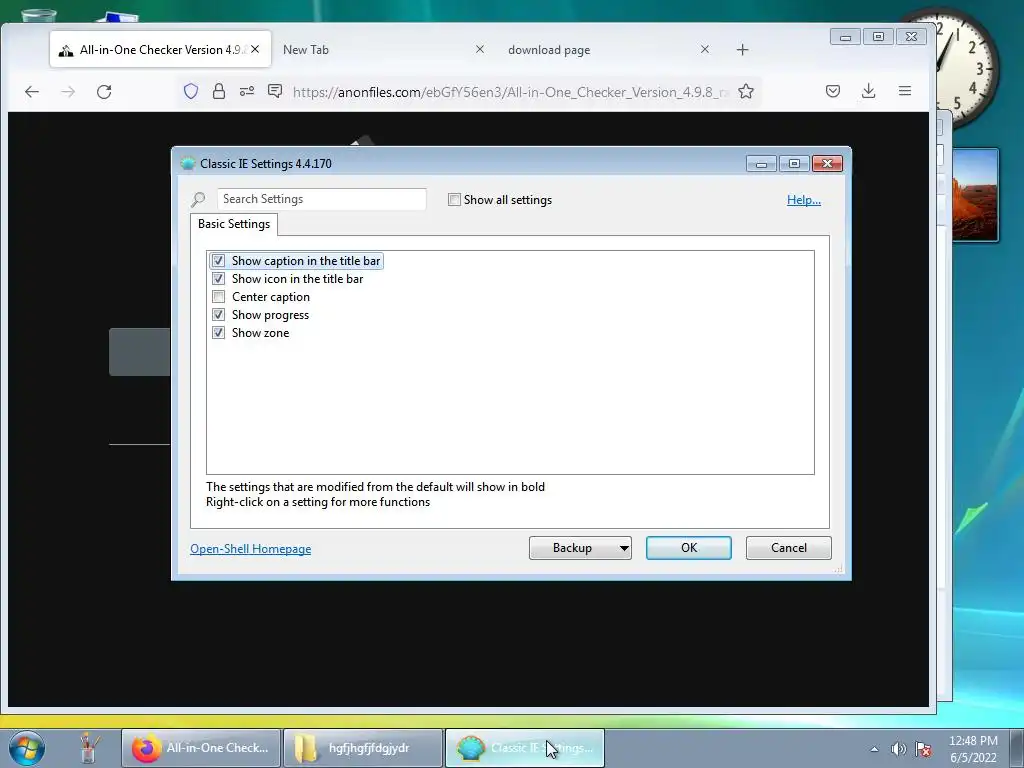The image size is (1024, 768).
Task: Click Cancel in Classic IE Settings
Action: click(789, 548)
